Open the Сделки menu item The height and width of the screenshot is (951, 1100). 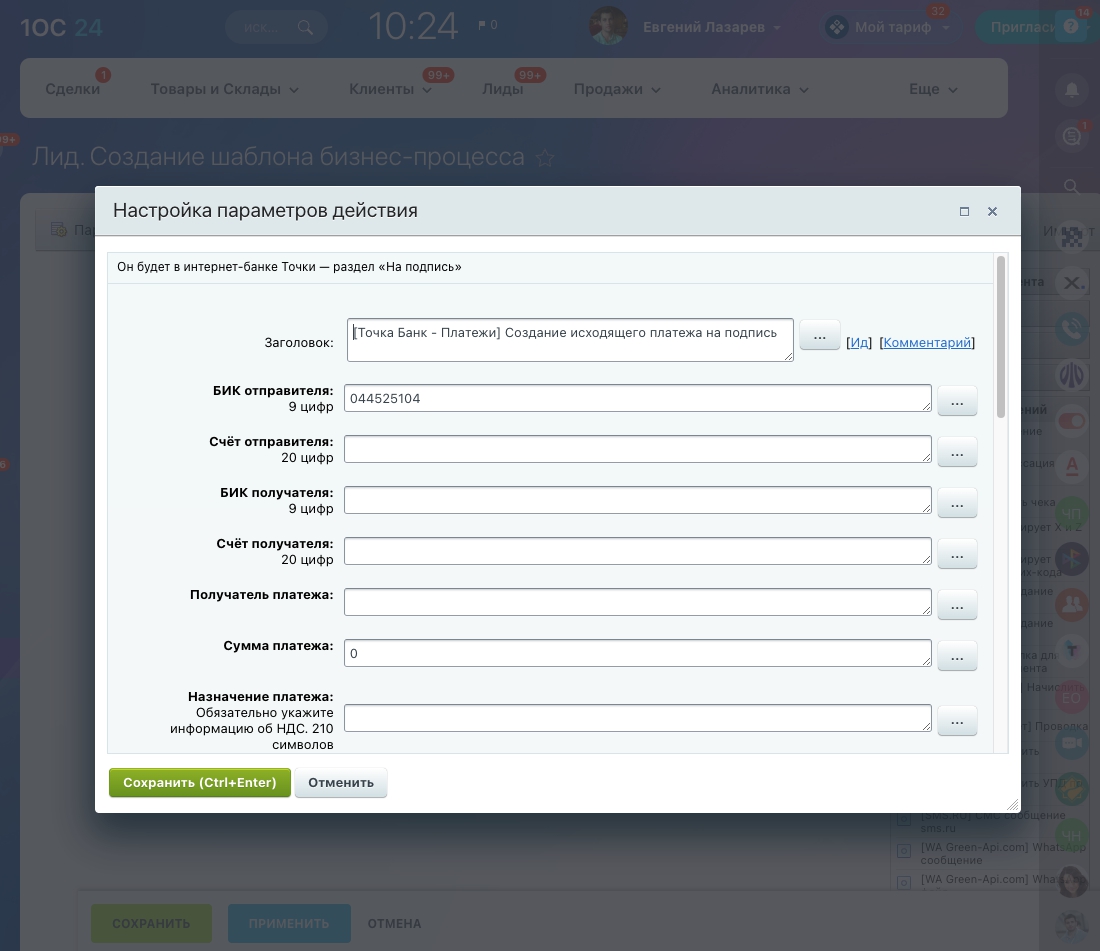coord(73,89)
